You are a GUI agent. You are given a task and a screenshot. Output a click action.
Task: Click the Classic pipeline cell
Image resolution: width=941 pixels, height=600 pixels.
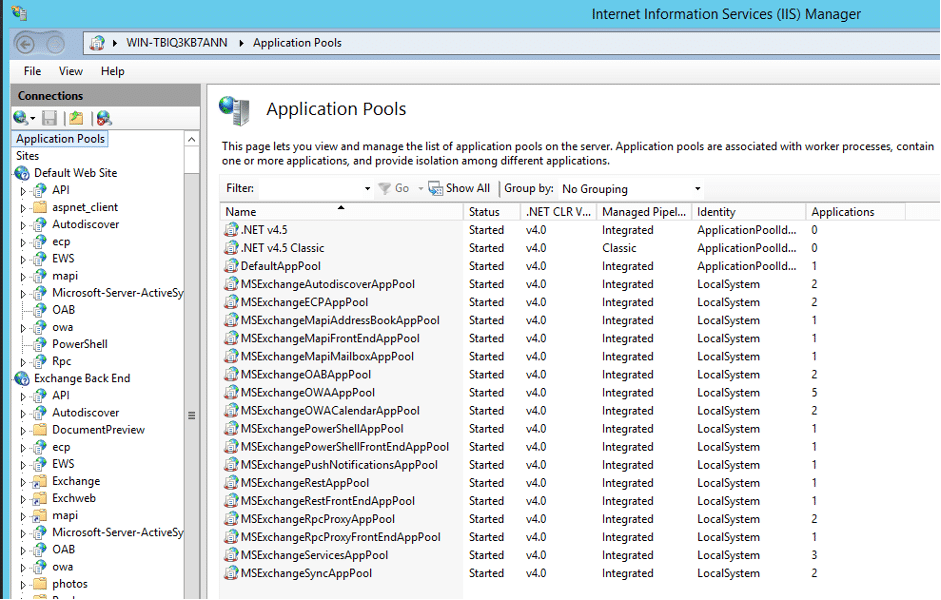click(x=619, y=248)
